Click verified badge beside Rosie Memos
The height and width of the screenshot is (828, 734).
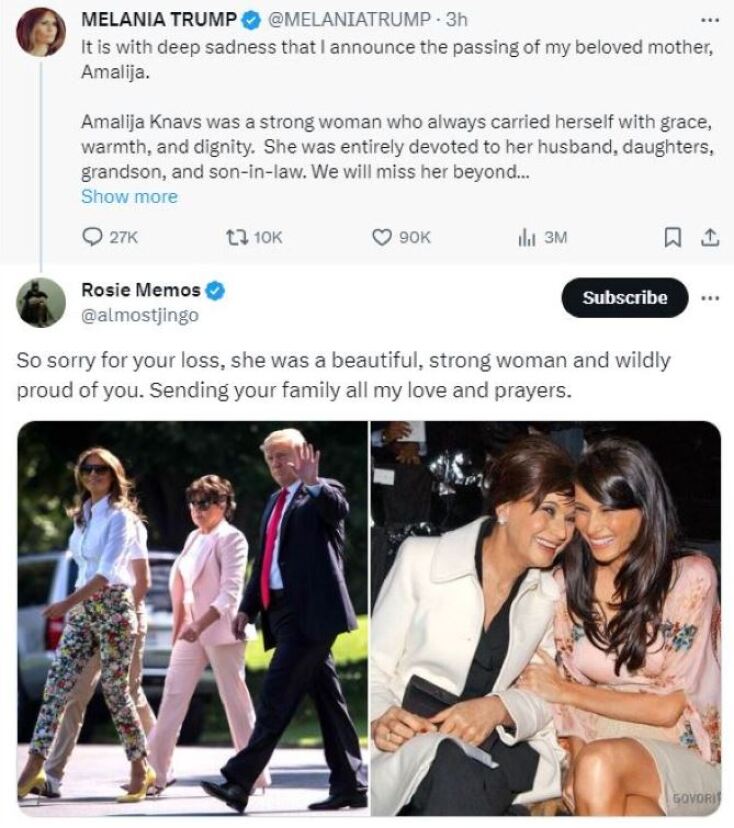(x=215, y=291)
